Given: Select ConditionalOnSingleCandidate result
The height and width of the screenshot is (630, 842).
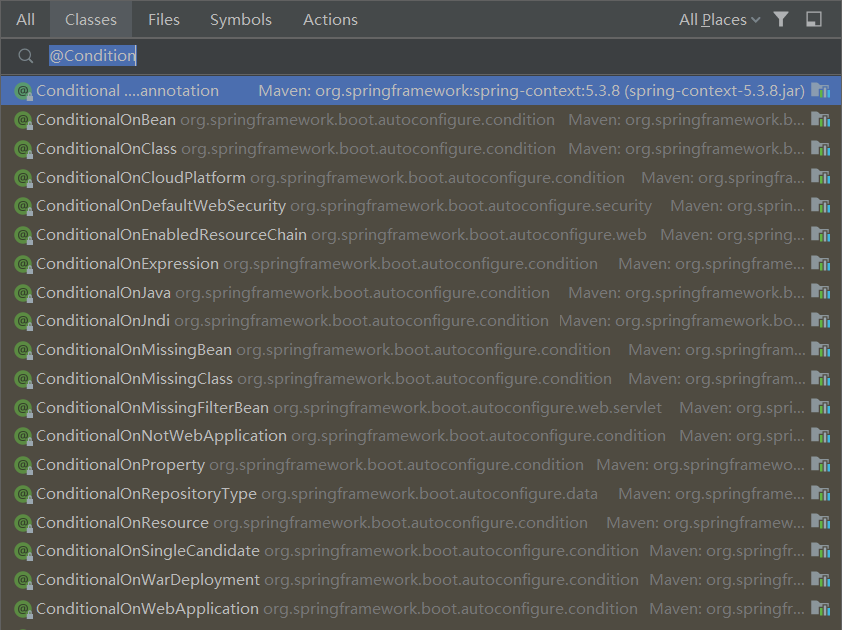Looking at the screenshot, I should pyautogui.click(x=421, y=551).
